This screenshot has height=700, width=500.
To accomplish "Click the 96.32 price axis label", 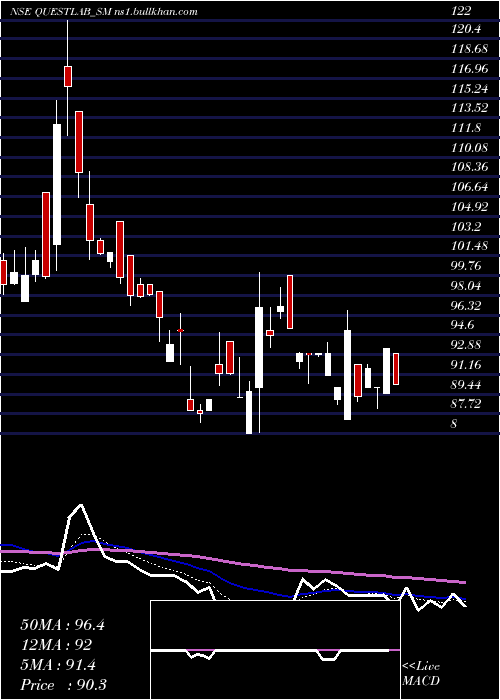I will pos(467,306).
